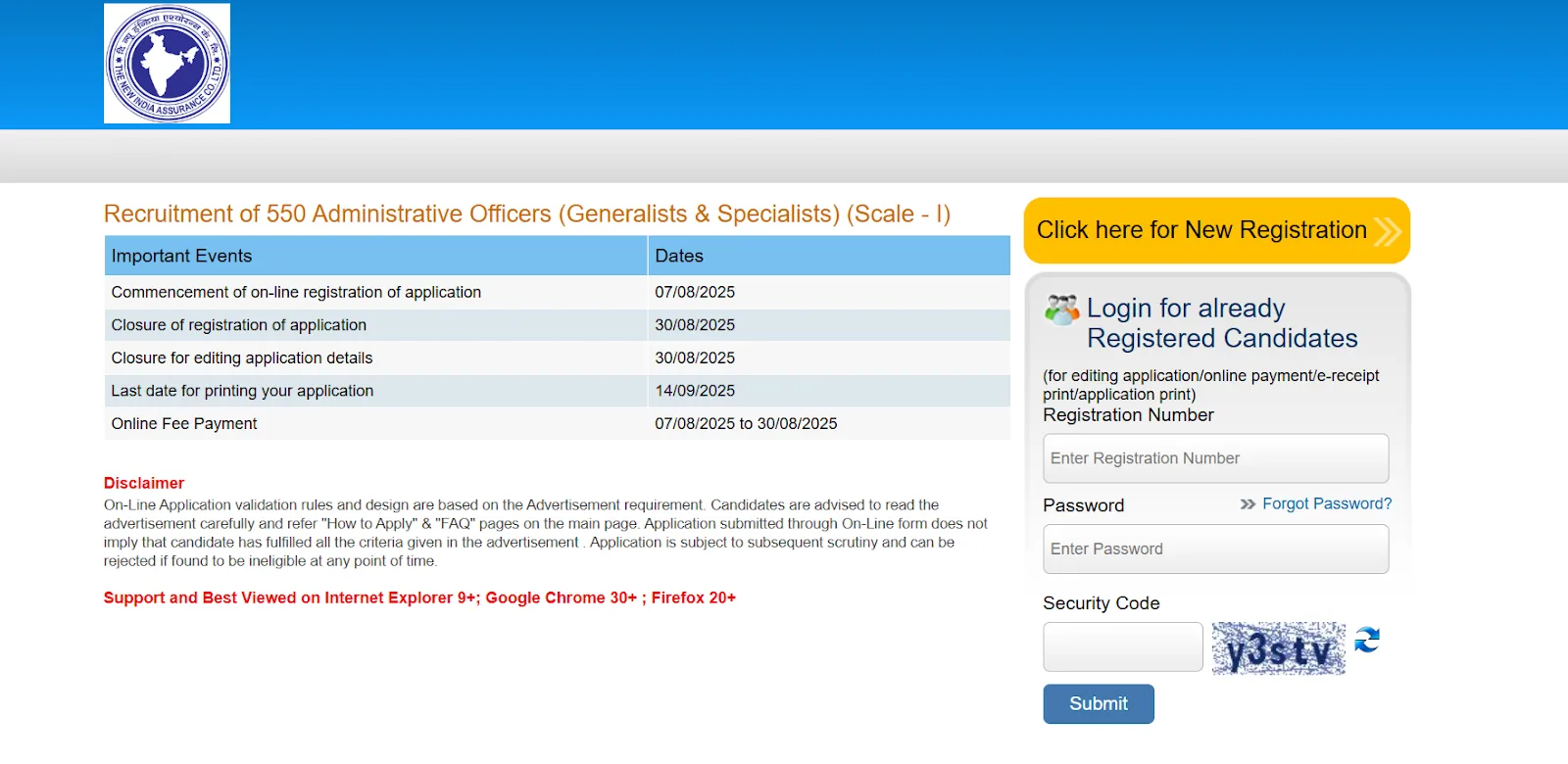The image size is (1568, 764).
Task: Select Last date for printing your application
Action: coord(242,391)
